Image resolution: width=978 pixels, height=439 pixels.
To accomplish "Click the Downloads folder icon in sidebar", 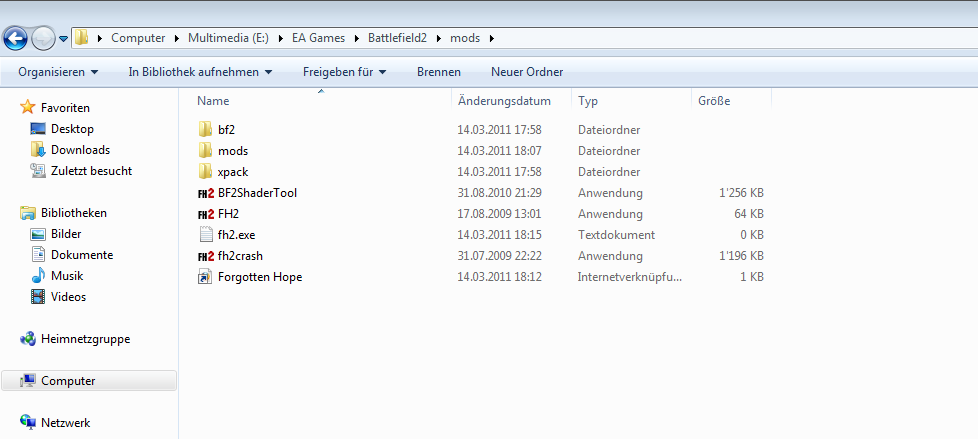I will click(x=38, y=150).
